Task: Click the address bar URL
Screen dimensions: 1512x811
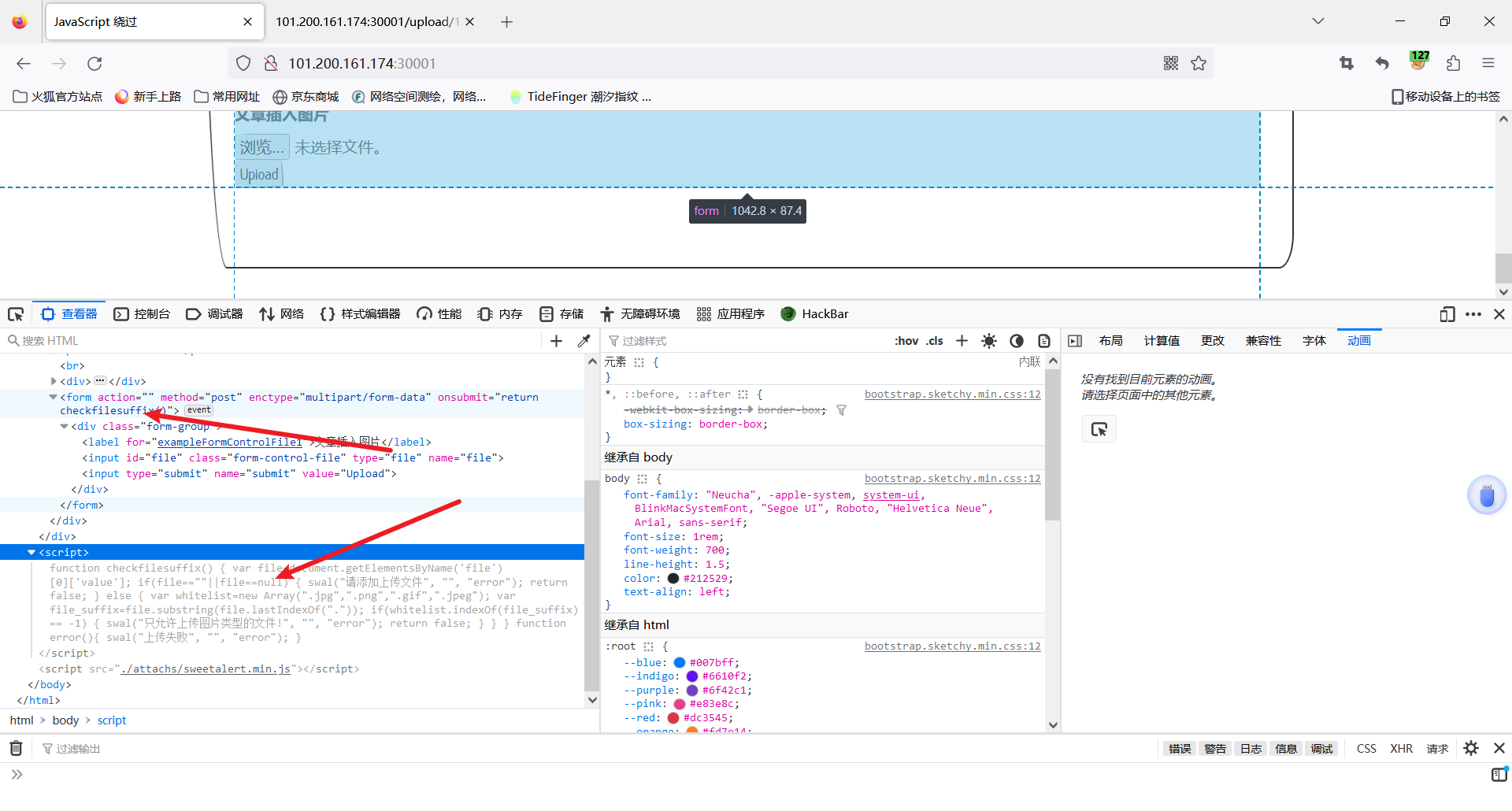Action: point(361,64)
